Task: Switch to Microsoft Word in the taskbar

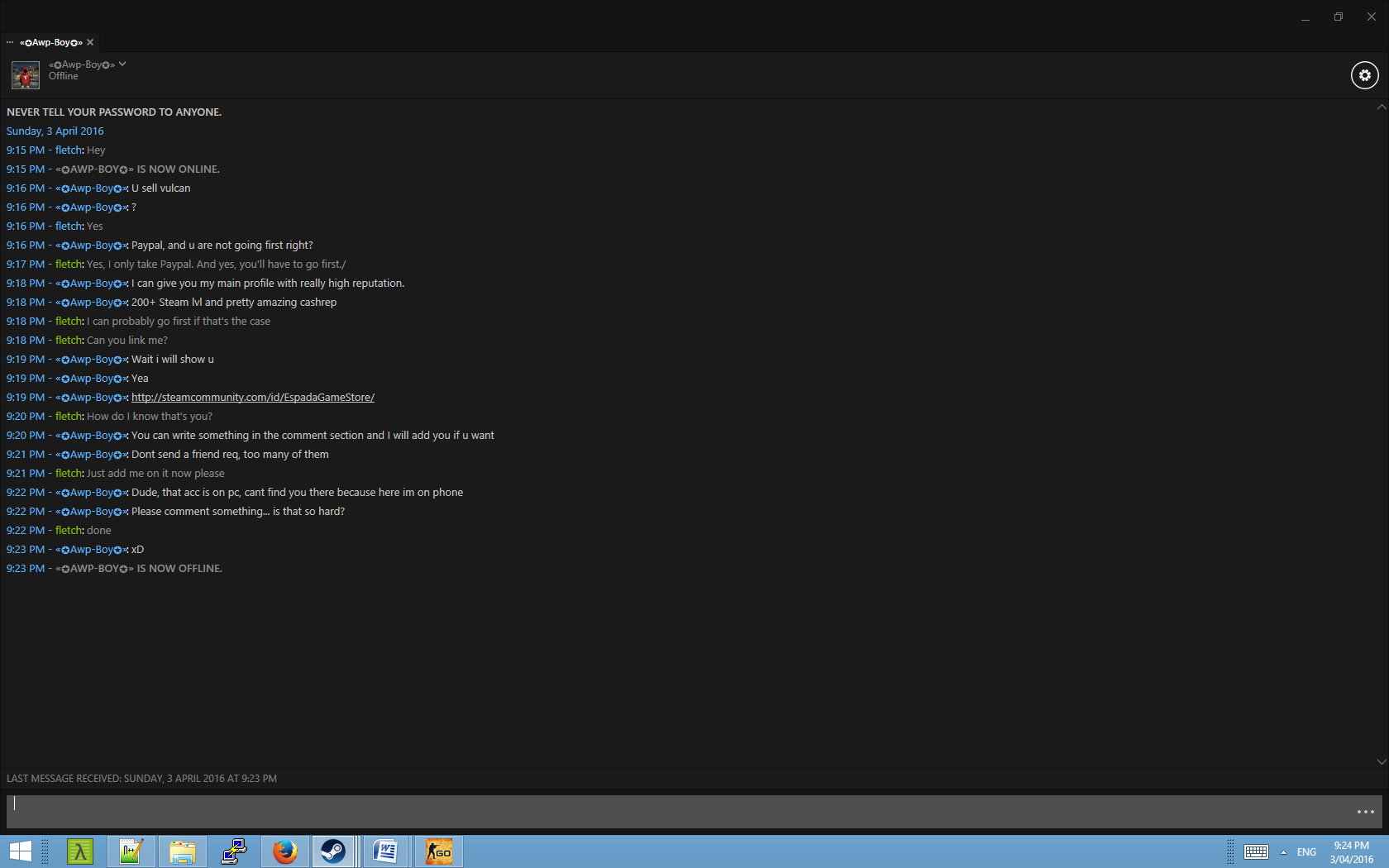Action: (x=385, y=851)
